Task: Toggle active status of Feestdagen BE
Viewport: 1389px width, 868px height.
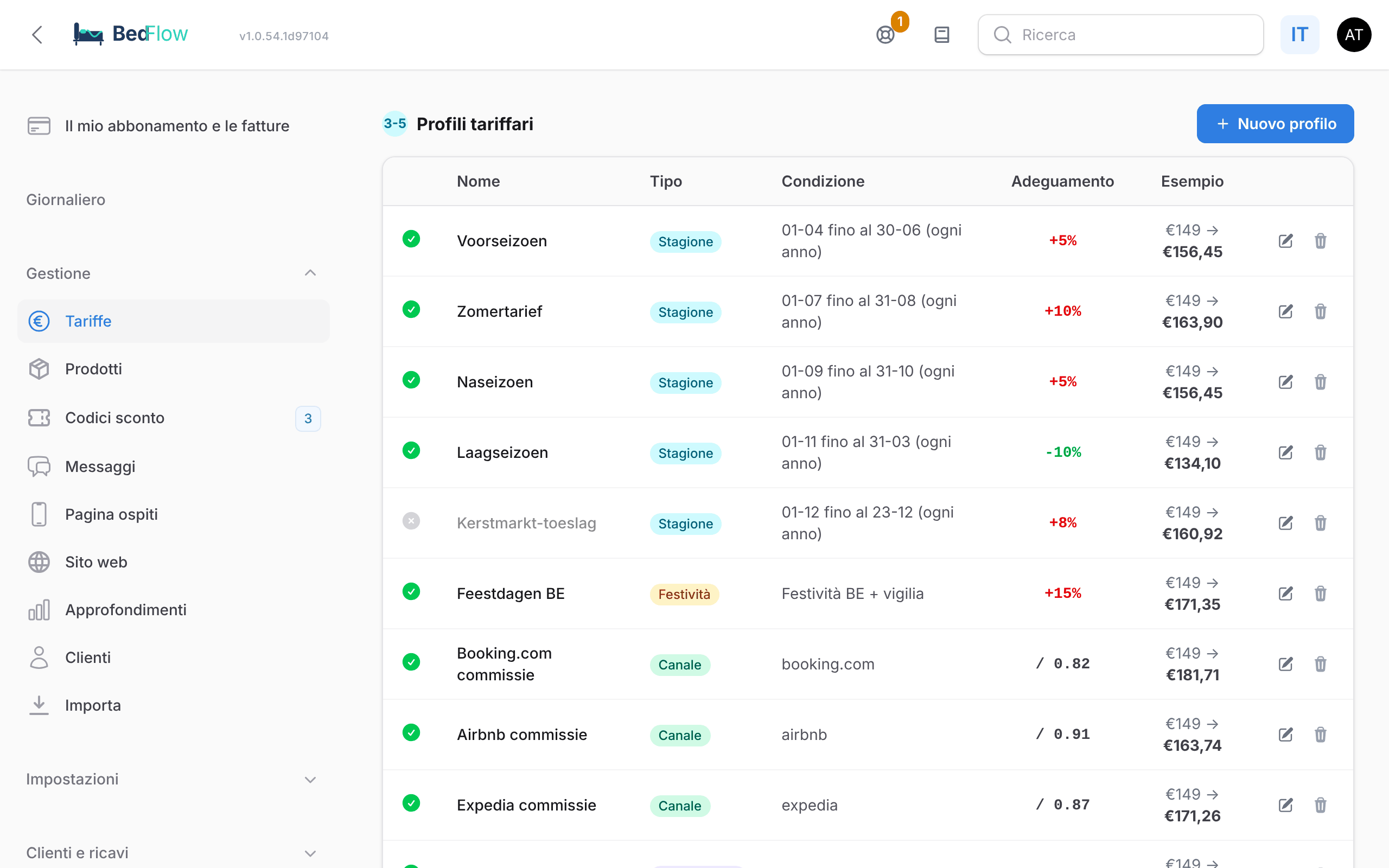Action: tap(411, 591)
